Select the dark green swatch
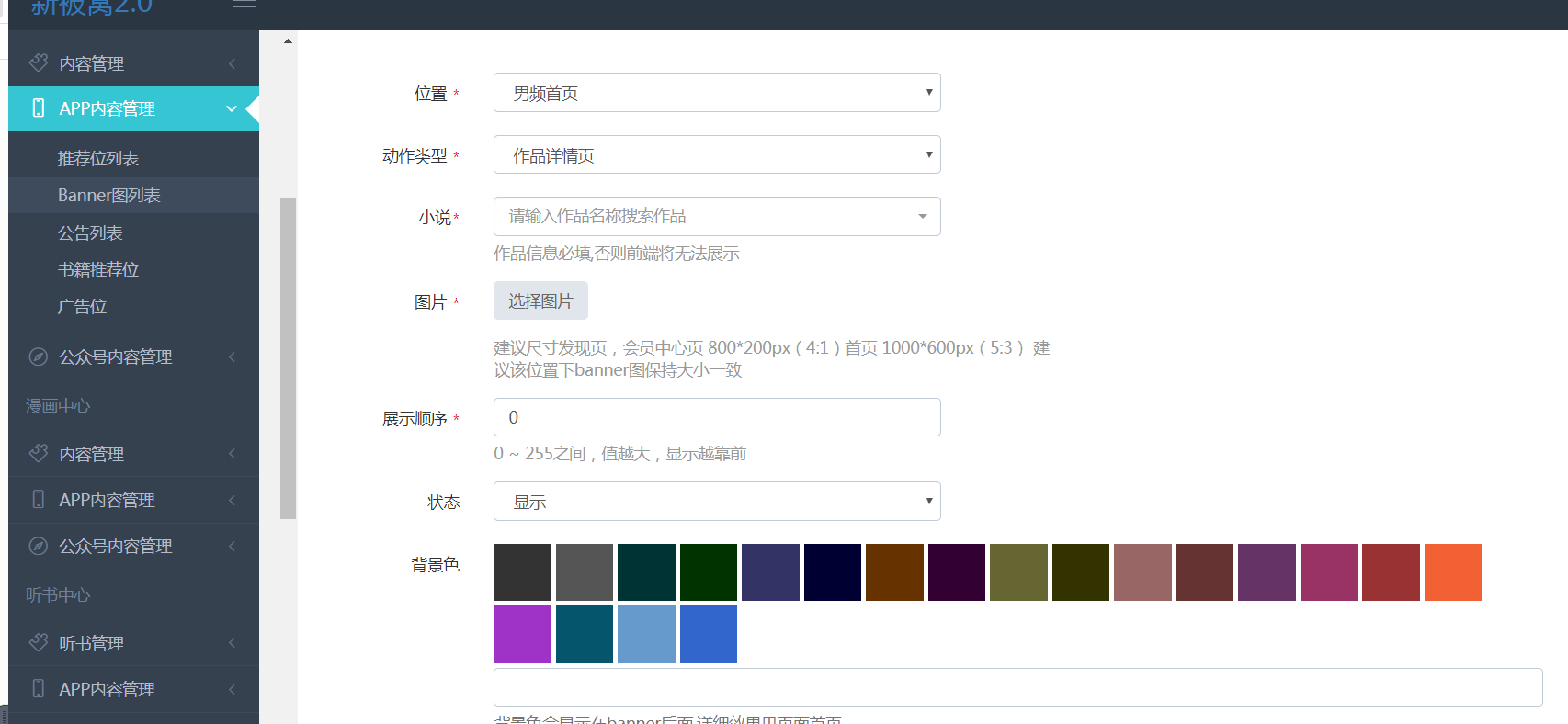Screen dimensions: 1568x724 click(x=709, y=572)
